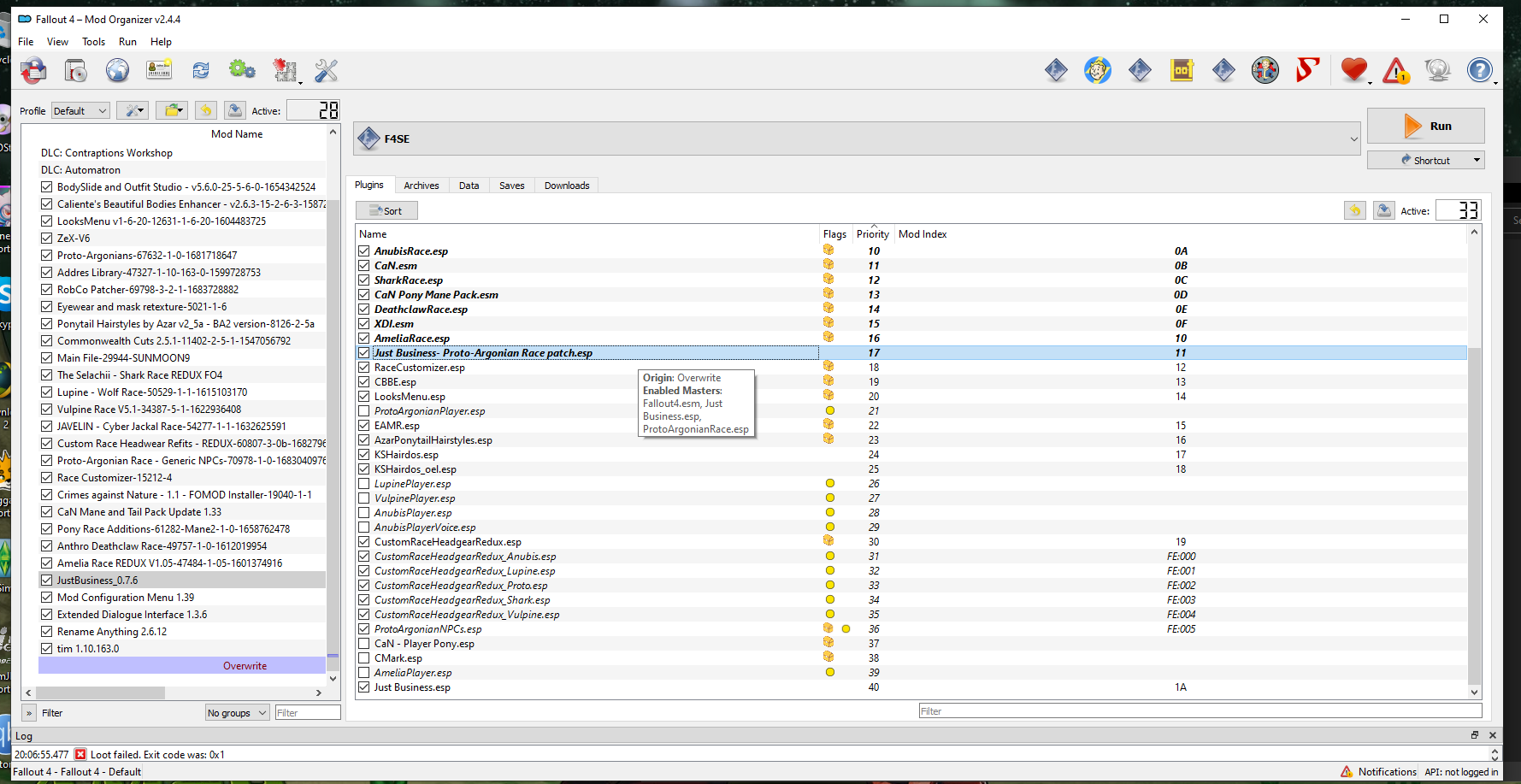Click the Run button
The width and height of the screenshot is (1521, 784).
coord(1426,126)
